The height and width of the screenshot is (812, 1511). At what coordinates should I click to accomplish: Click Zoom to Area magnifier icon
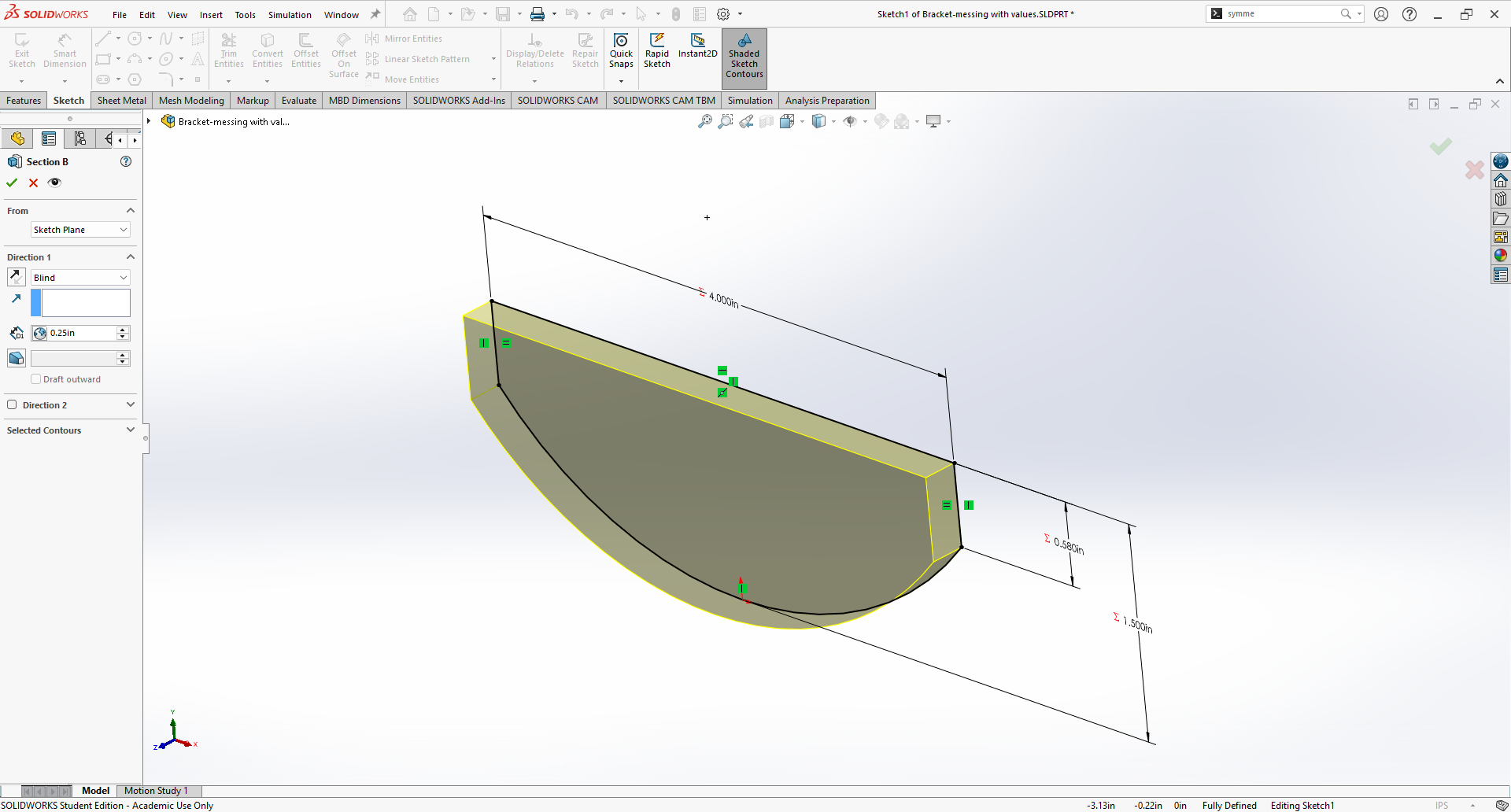[x=725, y=121]
